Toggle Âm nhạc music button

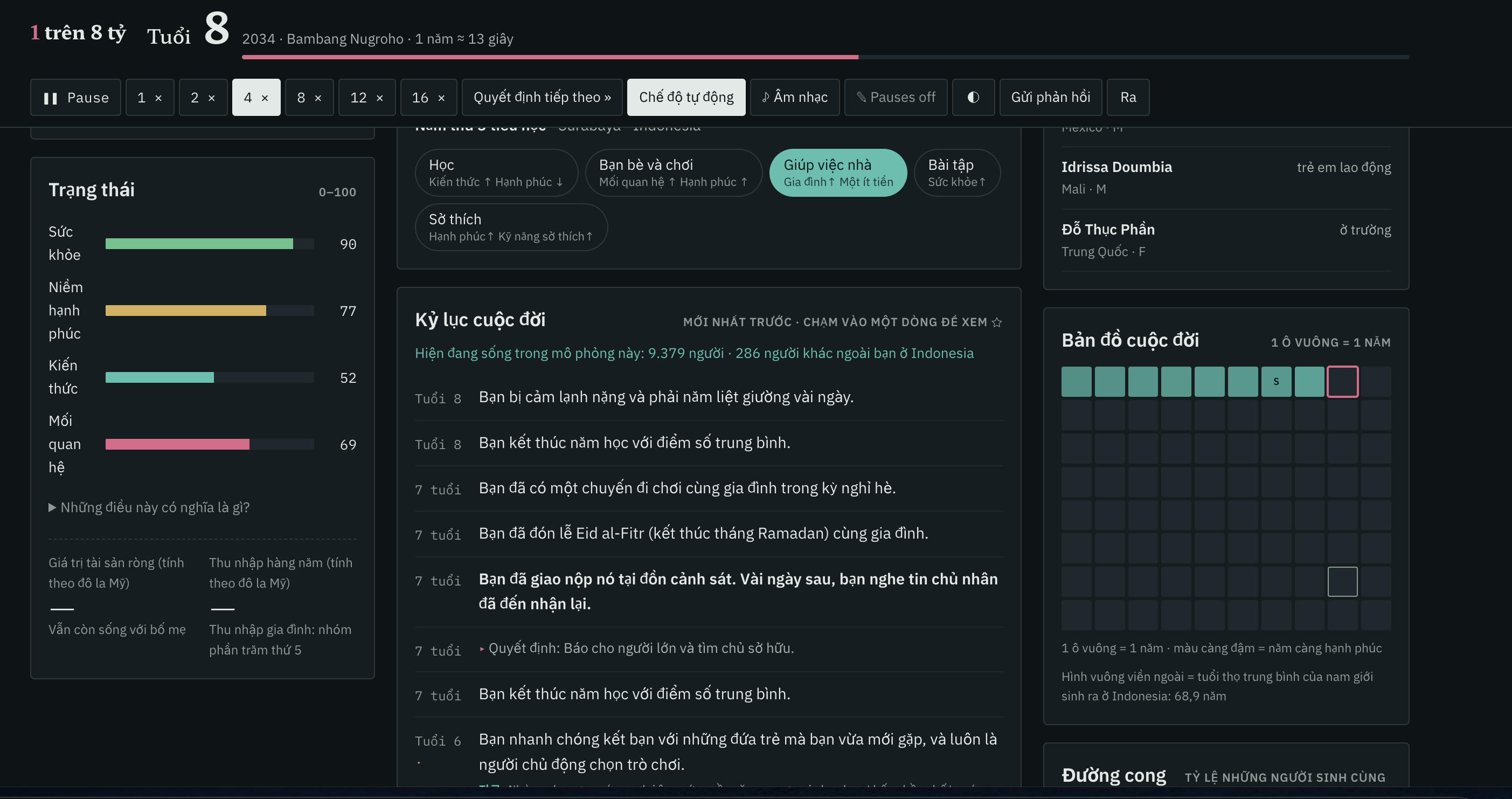coord(795,98)
